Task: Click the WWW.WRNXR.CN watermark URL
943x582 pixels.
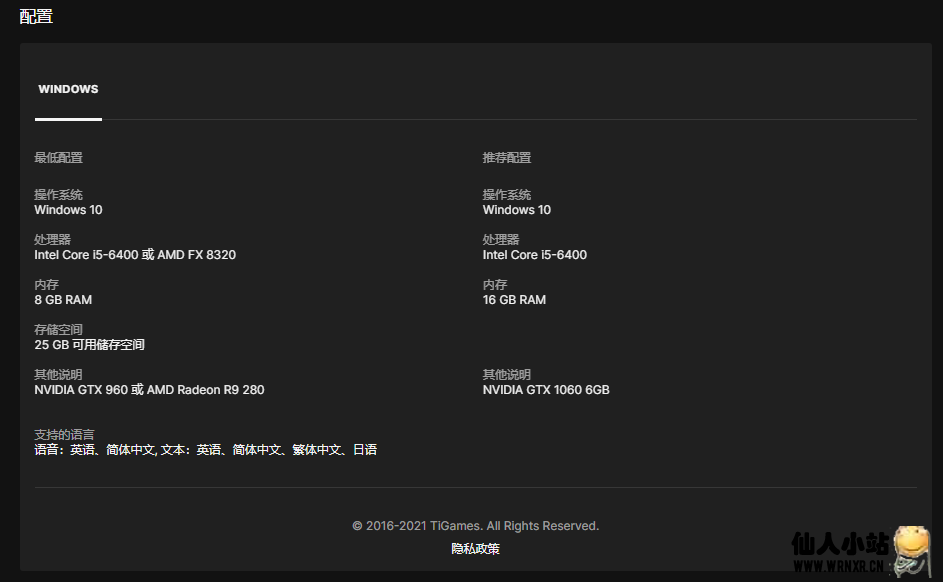Action: pos(838,567)
